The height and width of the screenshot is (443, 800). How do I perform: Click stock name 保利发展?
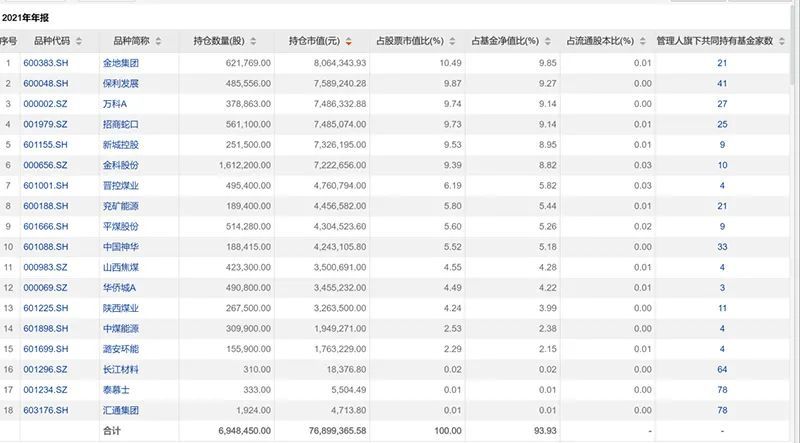pos(120,83)
